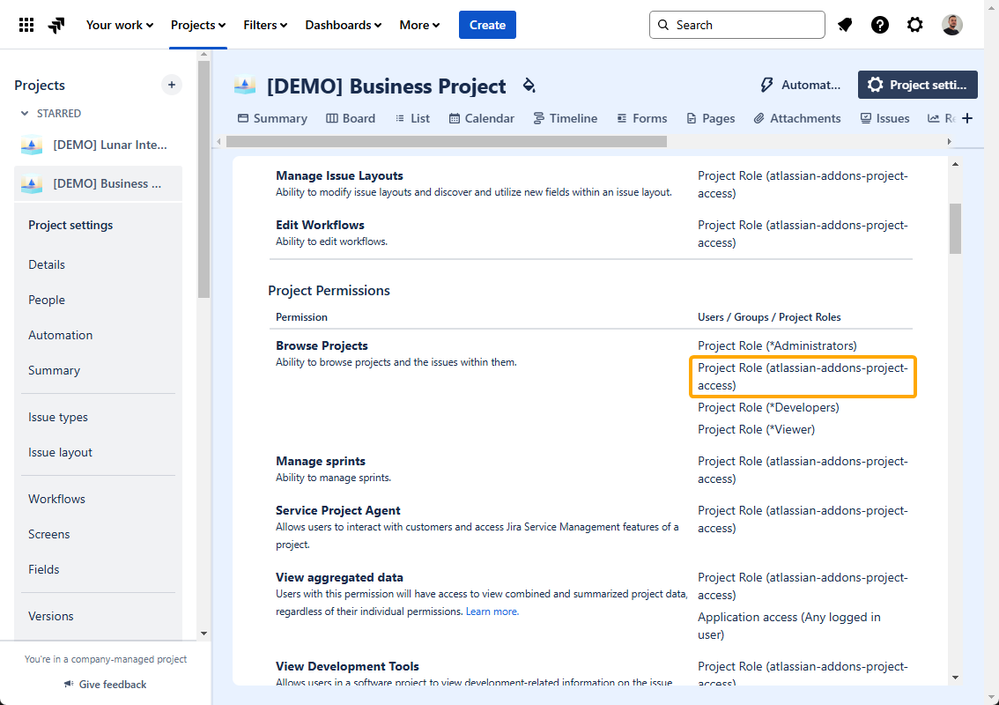The width and height of the screenshot is (999, 705).
Task: Click the plus icon next to Projects heading
Action: point(171,85)
